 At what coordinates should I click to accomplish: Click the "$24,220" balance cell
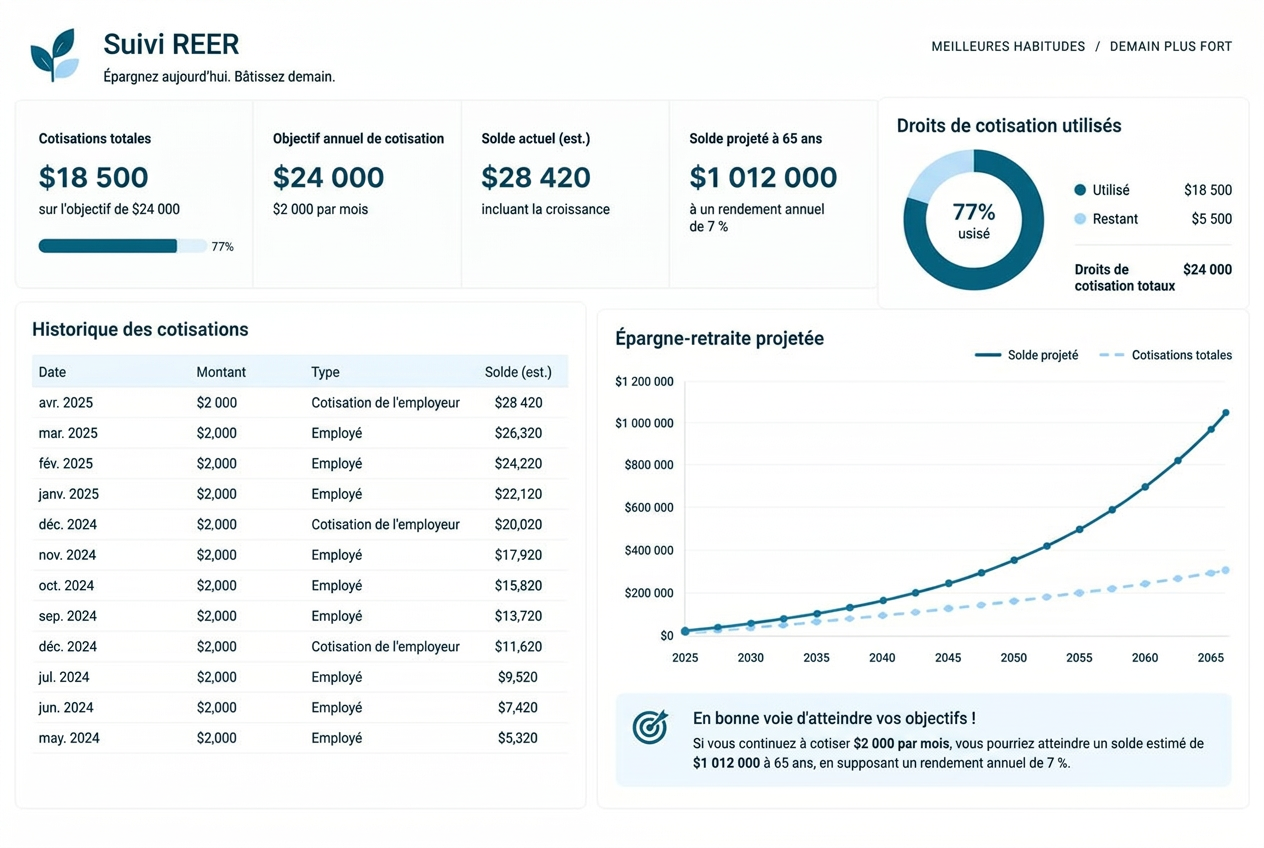[518, 464]
